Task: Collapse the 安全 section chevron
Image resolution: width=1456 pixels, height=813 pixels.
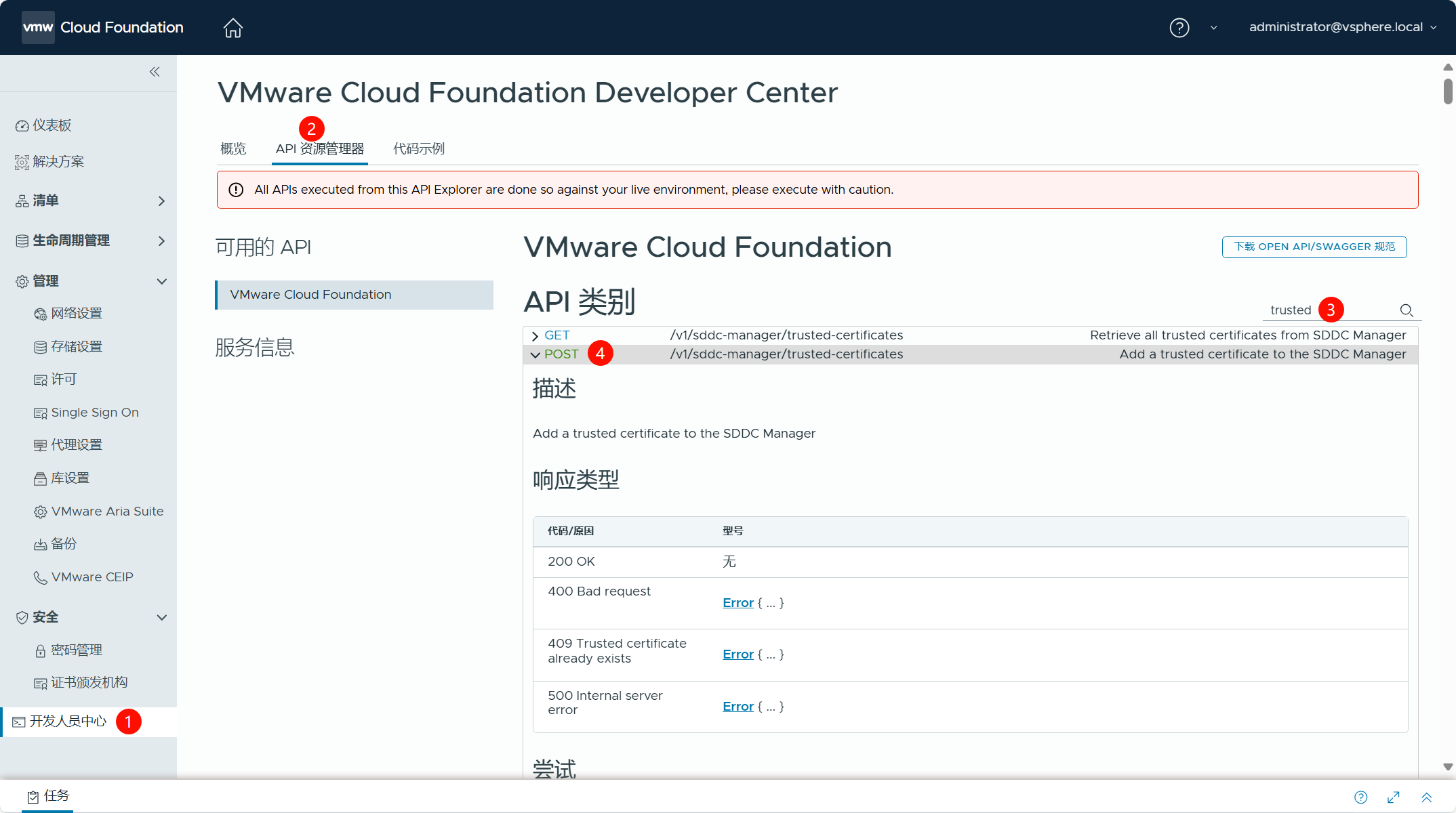Action: pos(161,617)
